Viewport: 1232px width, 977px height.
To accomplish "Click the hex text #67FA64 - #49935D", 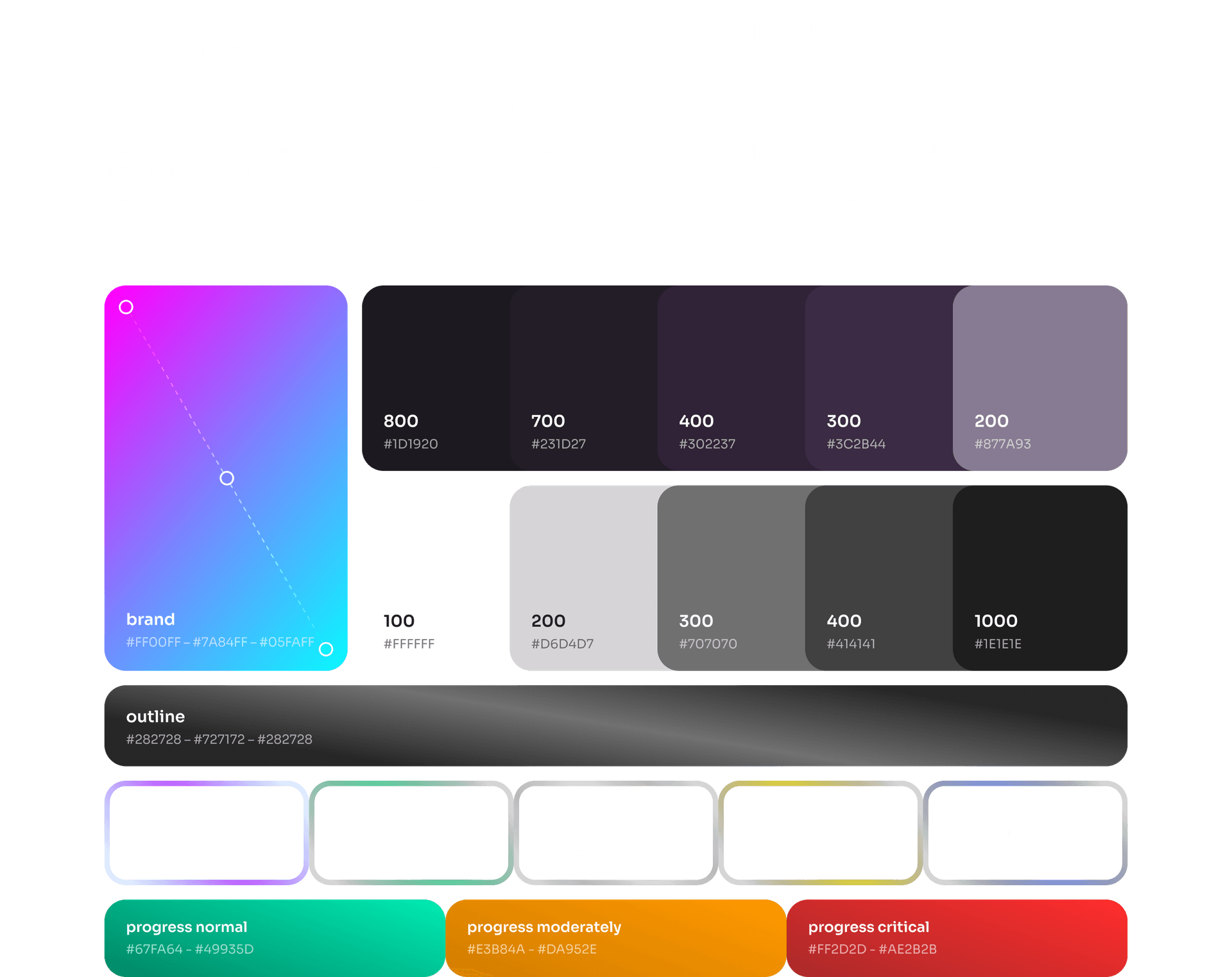I will (190, 949).
